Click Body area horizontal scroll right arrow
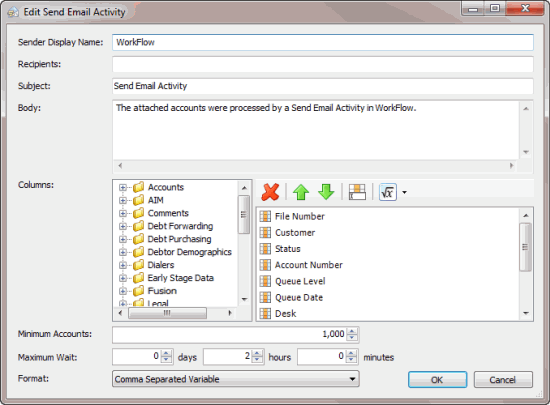 tap(512, 166)
